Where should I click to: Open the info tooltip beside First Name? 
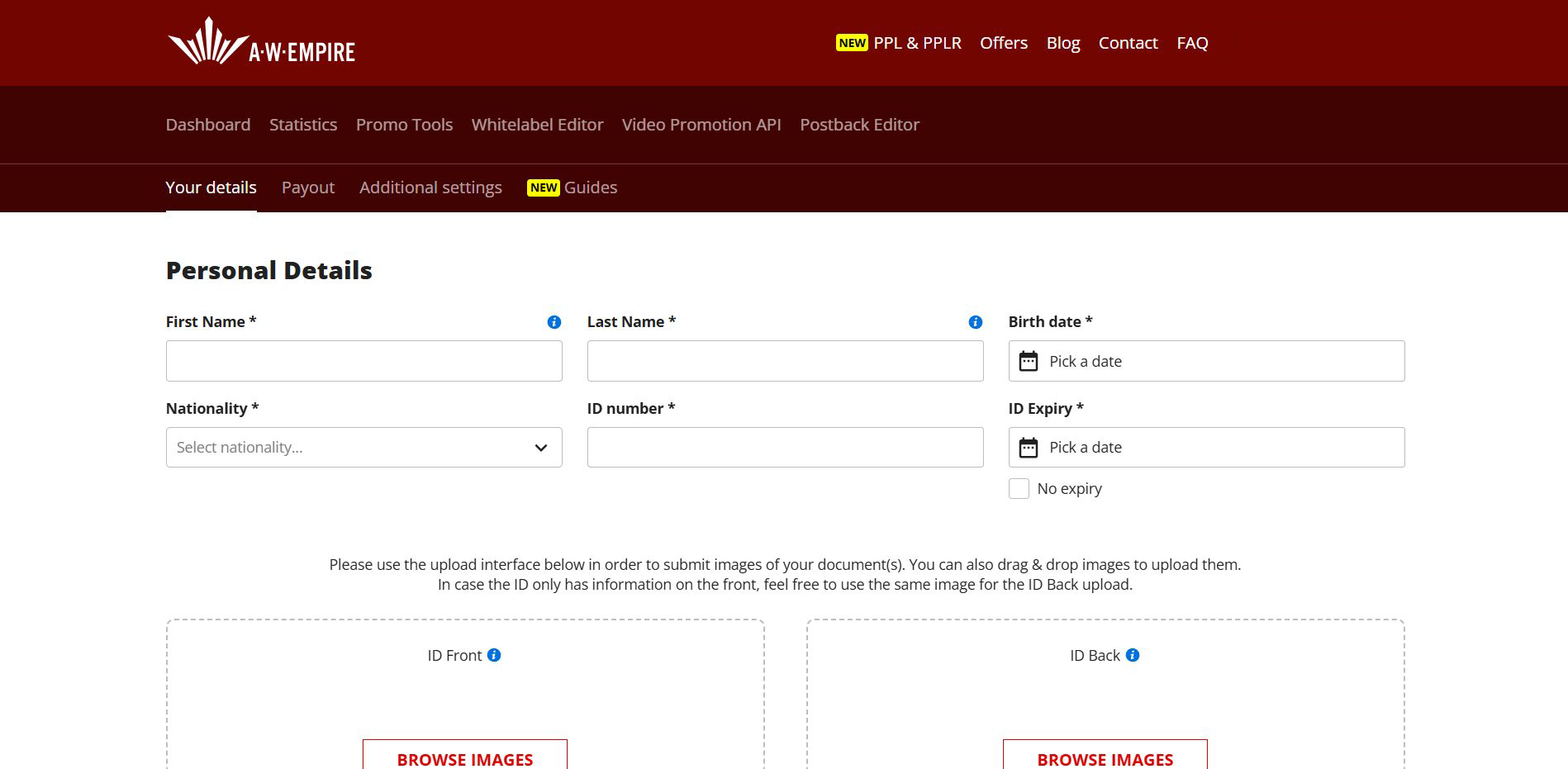tap(554, 322)
